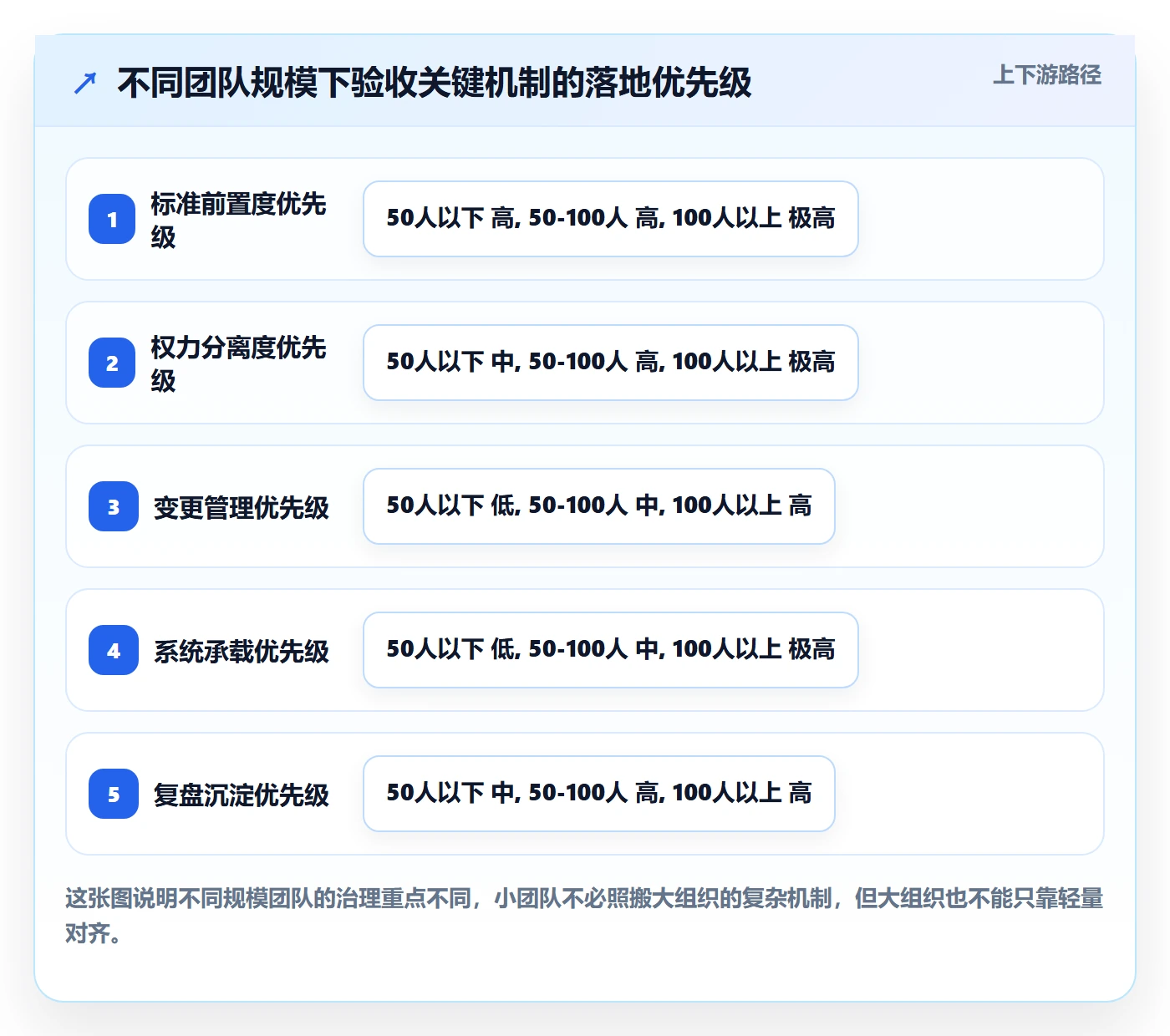Click the arrow icon beside the title
Viewport: 1170px width, 1036px height.
pyautogui.click(x=85, y=83)
